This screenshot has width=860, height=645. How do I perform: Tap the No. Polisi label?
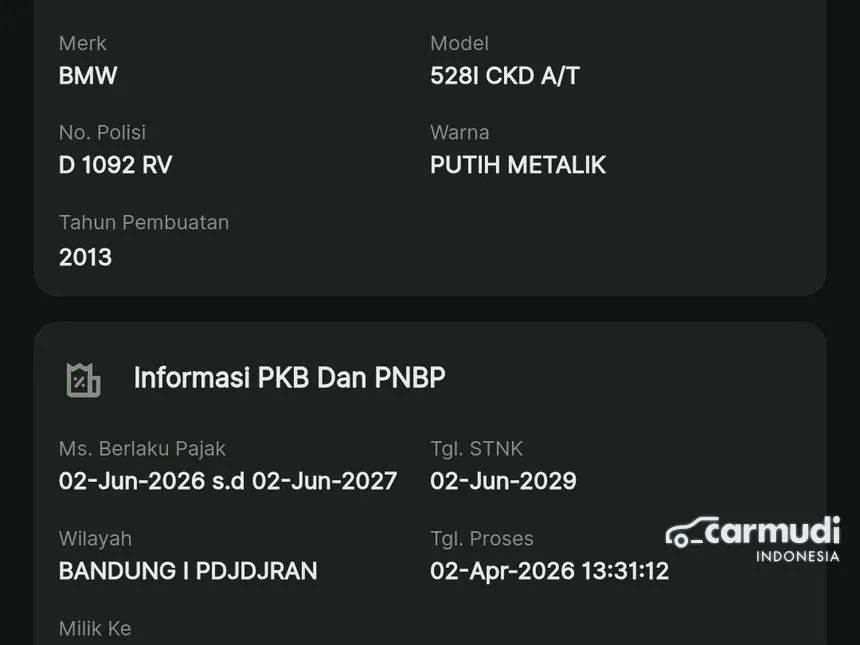click(102, 132)
